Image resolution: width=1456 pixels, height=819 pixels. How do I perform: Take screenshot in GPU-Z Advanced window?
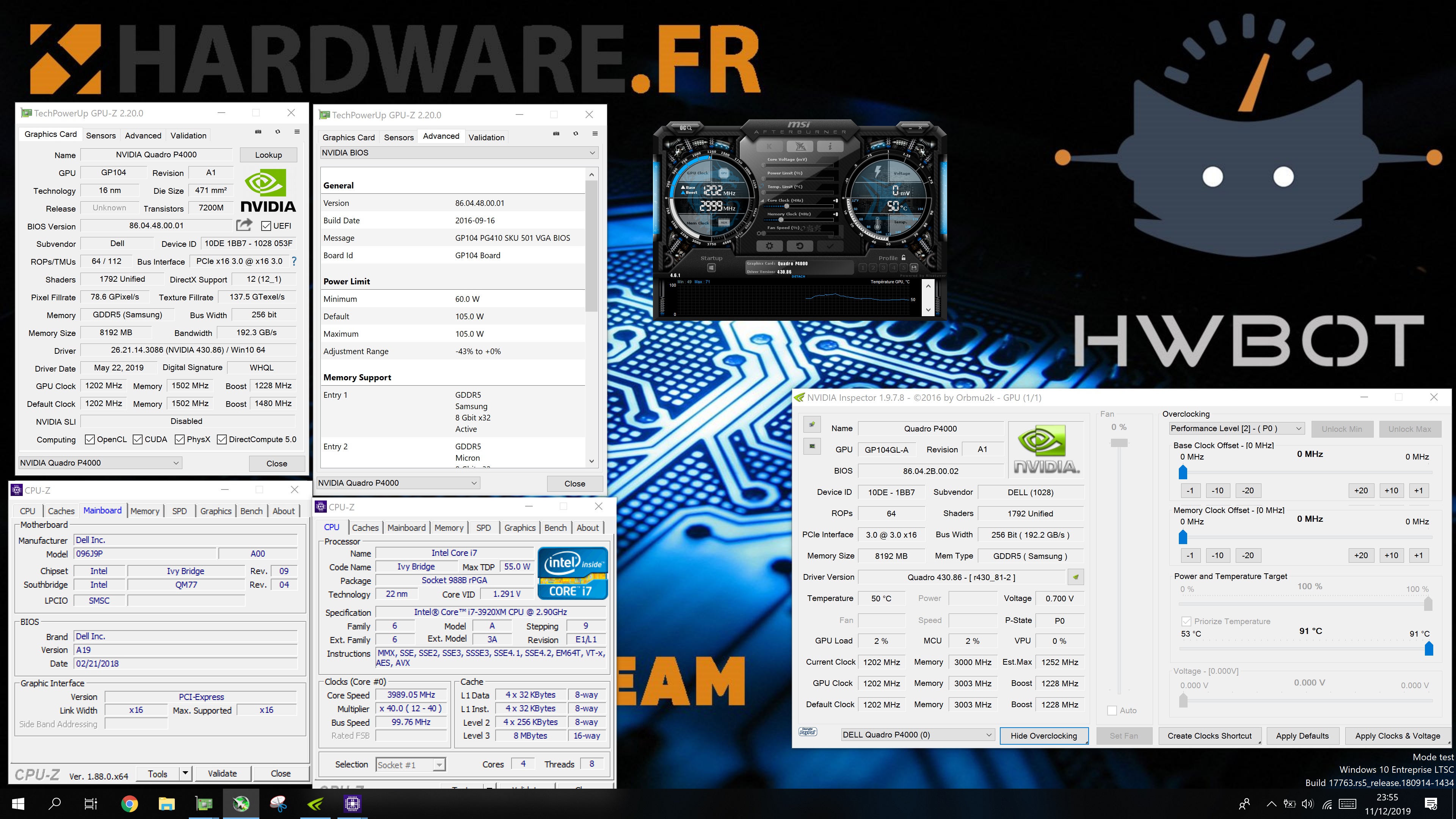coord(556,134)
